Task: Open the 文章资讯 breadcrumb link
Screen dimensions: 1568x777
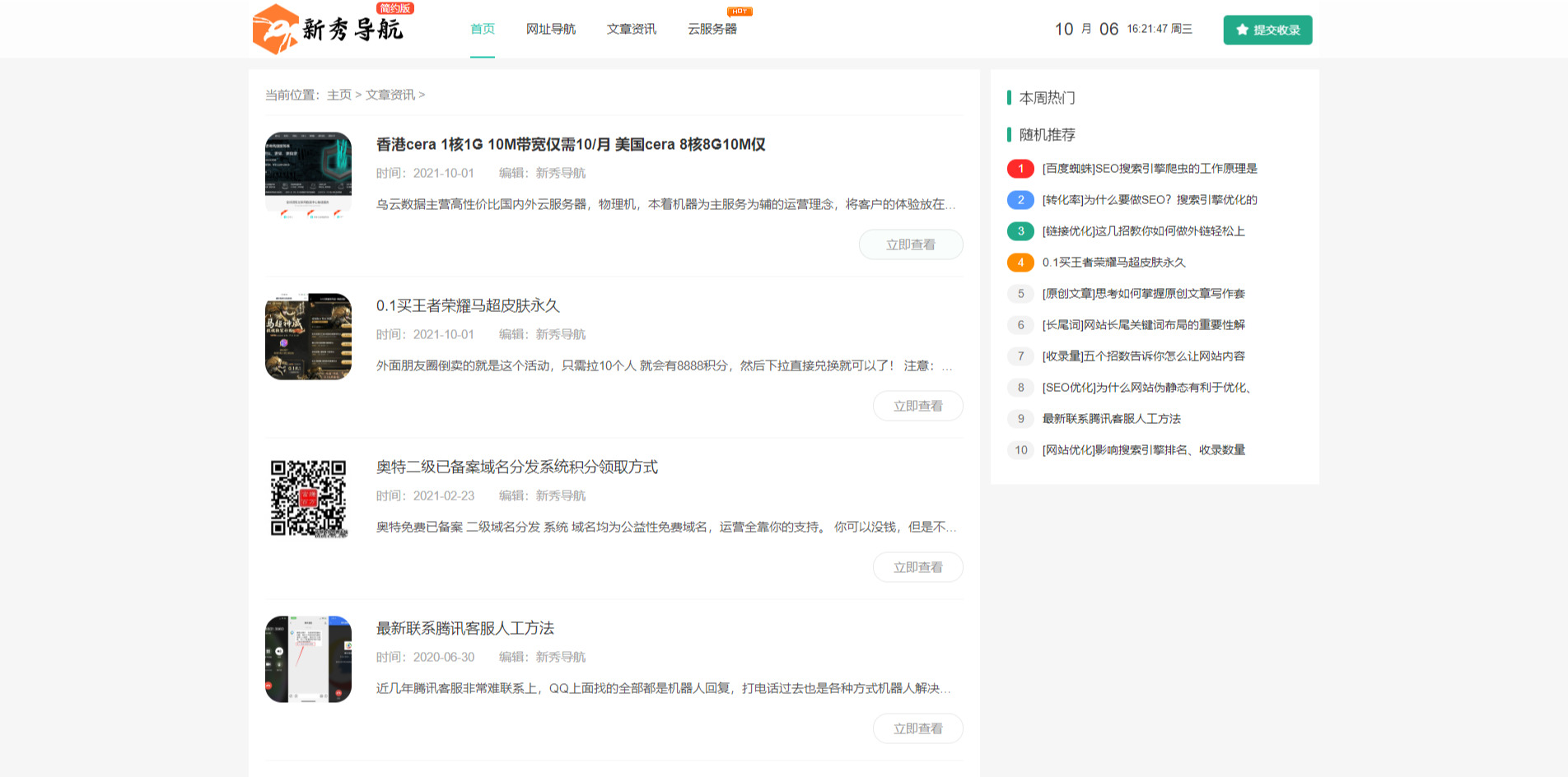Action: tap(390, 95)
